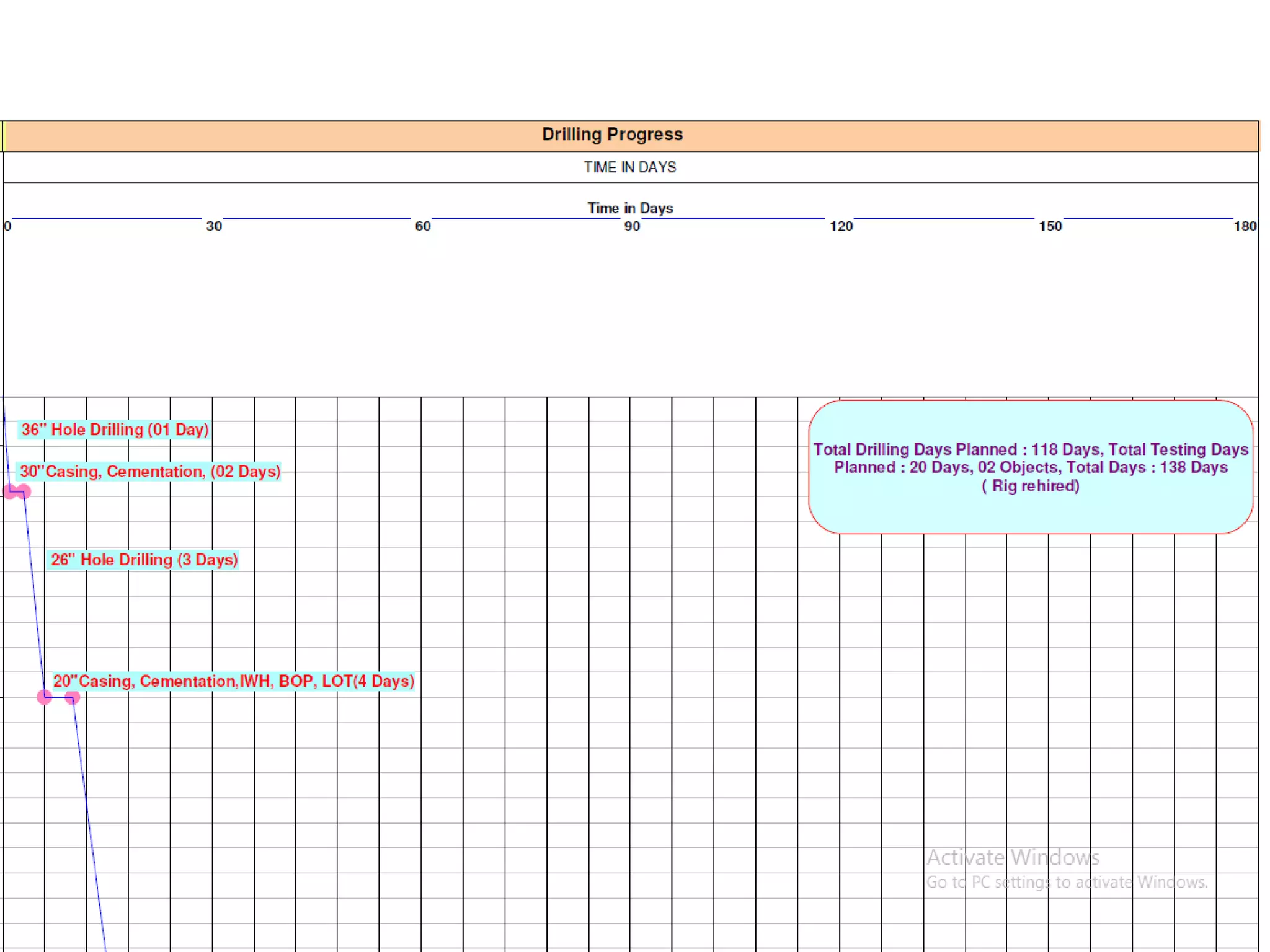Image resolution: width=1270 pixels, height=952 pixels.
Task: Click pink marker at start of 20" casing
Action: coord(45,697)
